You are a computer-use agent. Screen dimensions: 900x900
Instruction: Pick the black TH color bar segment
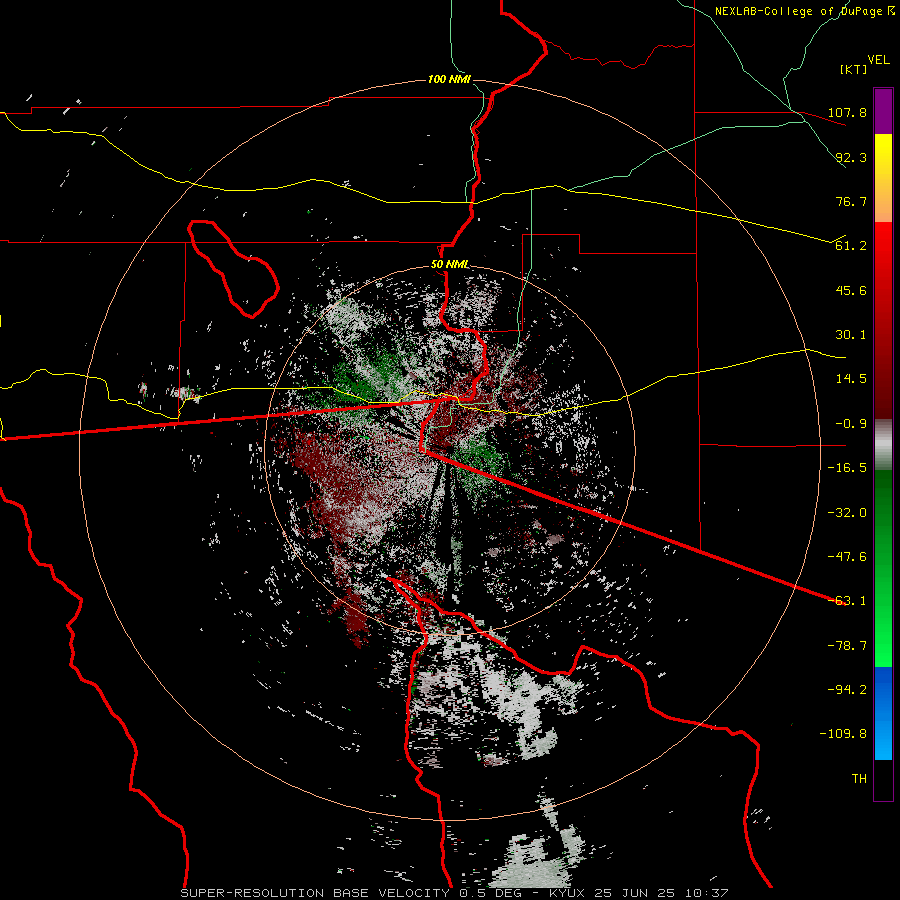[x=883, y=780]
